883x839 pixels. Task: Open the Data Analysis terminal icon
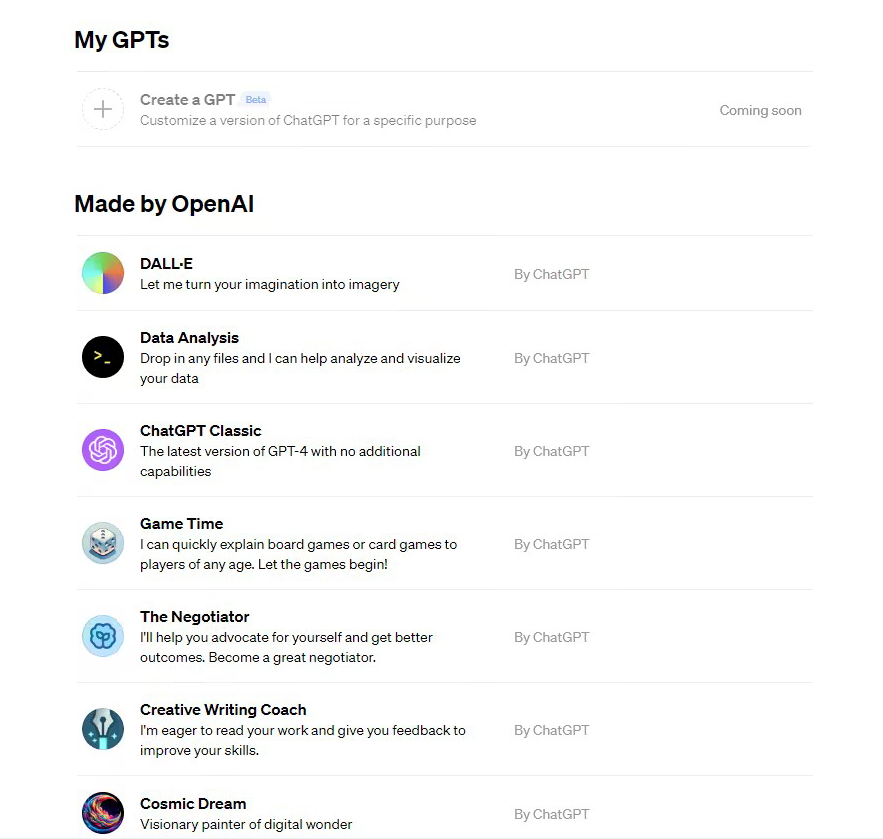(103, 357)
